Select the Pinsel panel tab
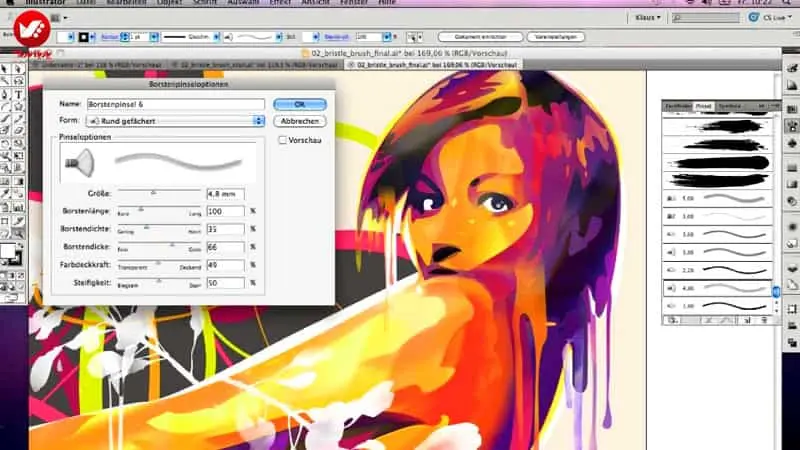800x450 pixels. click(704, 106)
